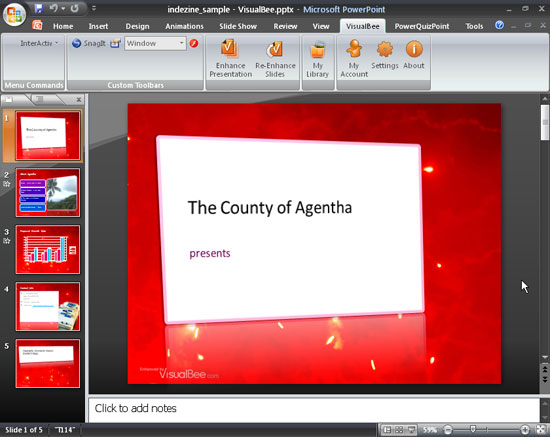This screenshot has width=550, height=437.
Task: Select the VisualBee tab
Action: click(x=363, y=26)
